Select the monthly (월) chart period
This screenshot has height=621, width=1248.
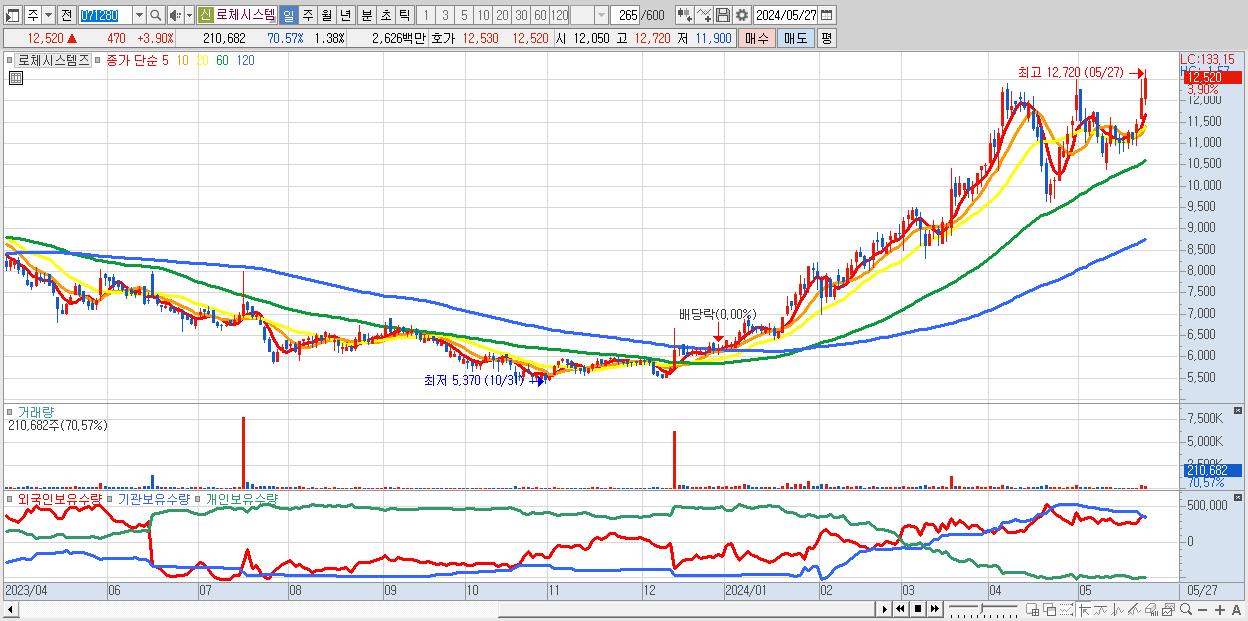tap(326, 15)
